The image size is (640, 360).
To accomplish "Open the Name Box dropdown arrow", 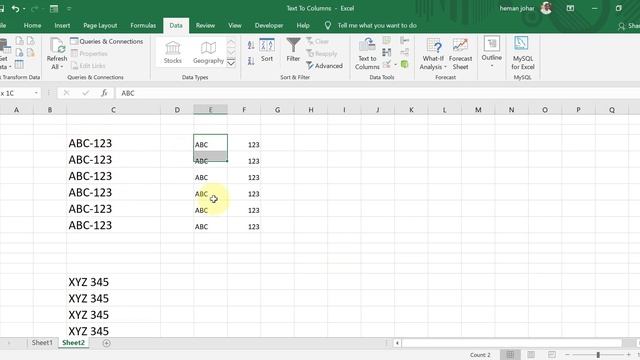I will [x=36, y=93].
